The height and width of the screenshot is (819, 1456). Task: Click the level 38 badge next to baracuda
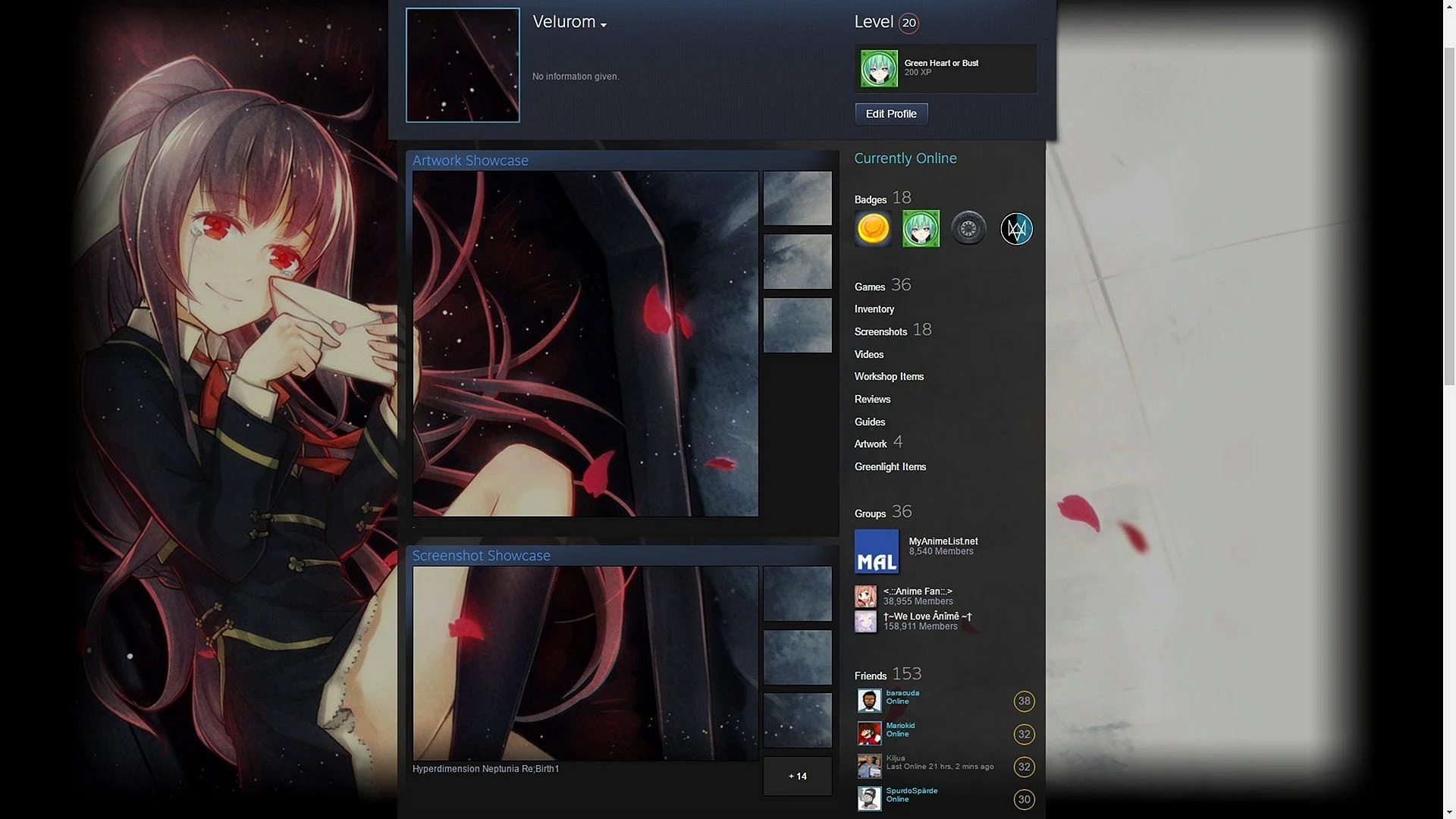click(x=1024, y=701)
